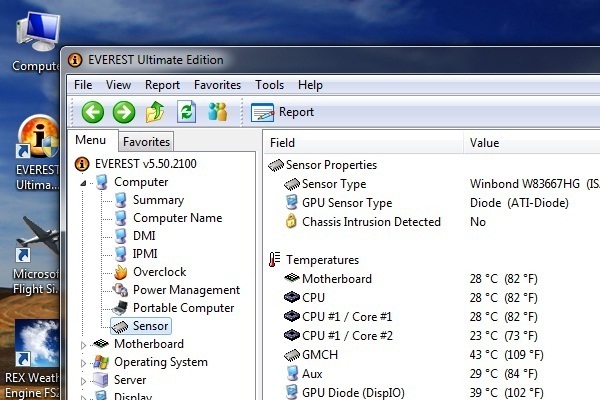Click the green Back arrow button

(x=93, y=112)
